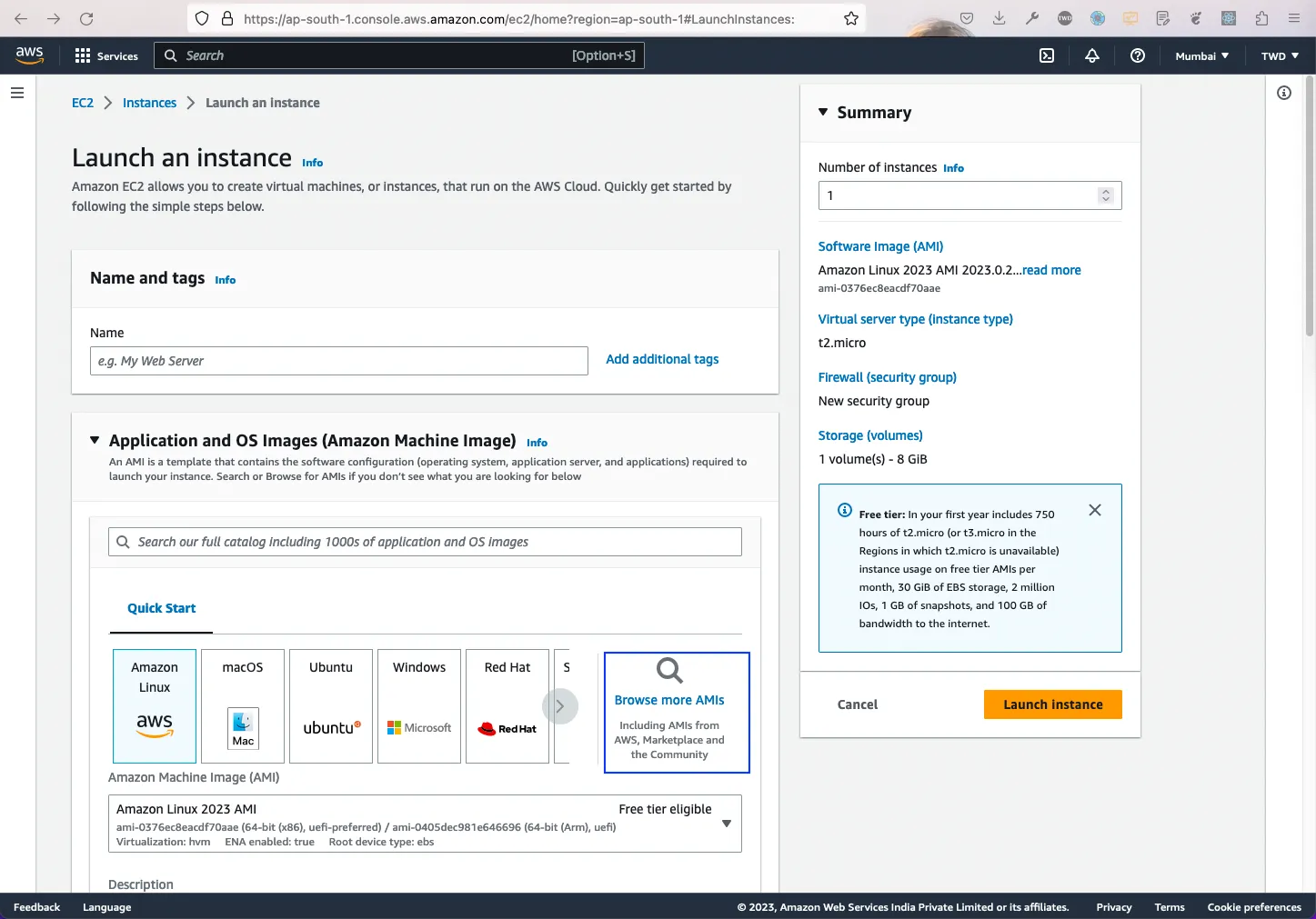Select the macOS AMI tile
Screen dimensions: 1316x919
tap(243, 706)
